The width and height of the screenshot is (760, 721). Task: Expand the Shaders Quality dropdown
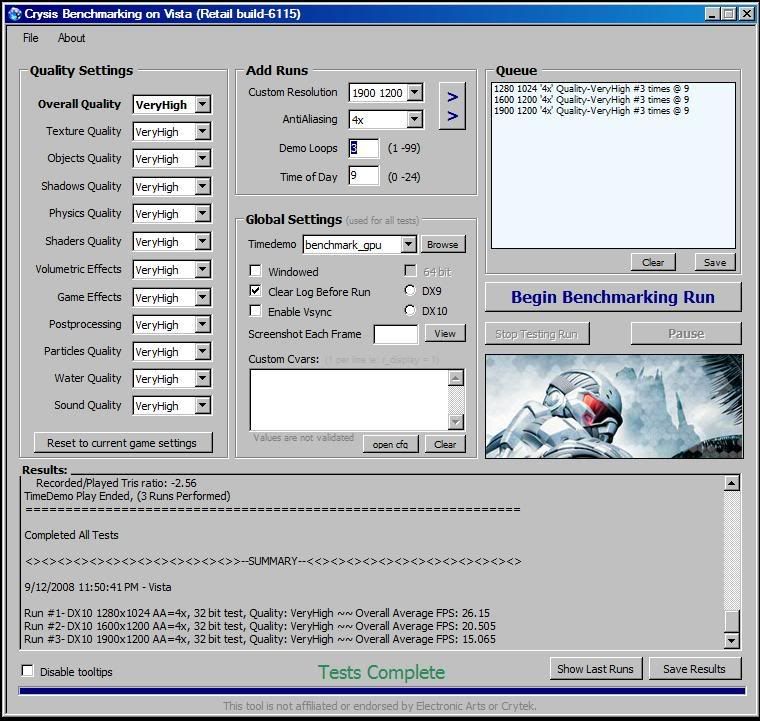[x=203, y=242]
